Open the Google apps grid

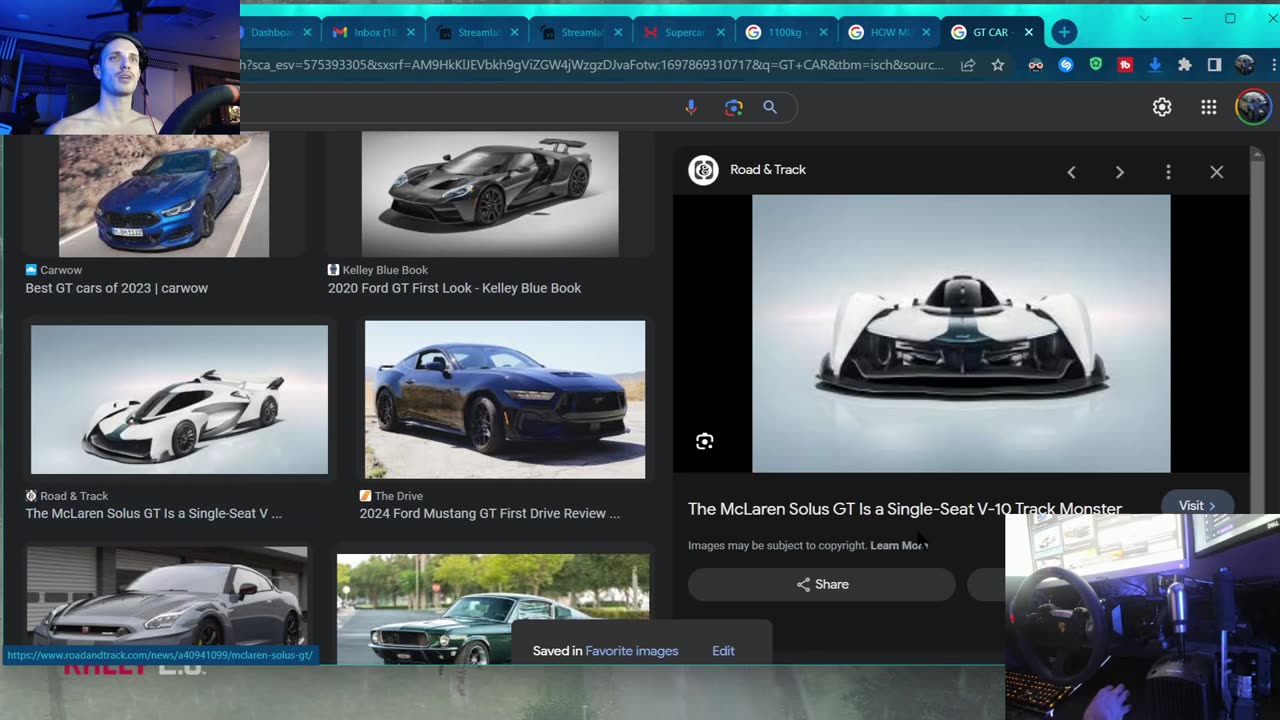pyautogui.click(x=1209, y=107)
